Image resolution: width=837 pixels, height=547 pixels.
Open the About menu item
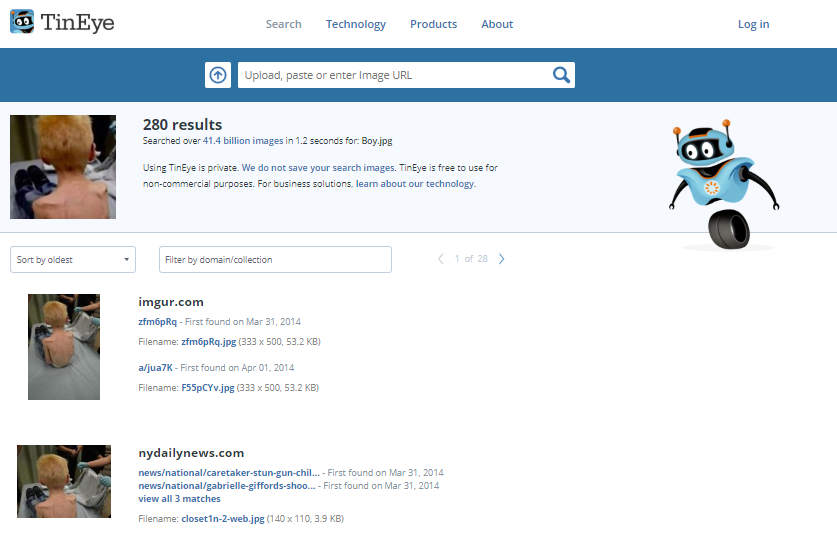pyautogui.click(x=497, y=24)
